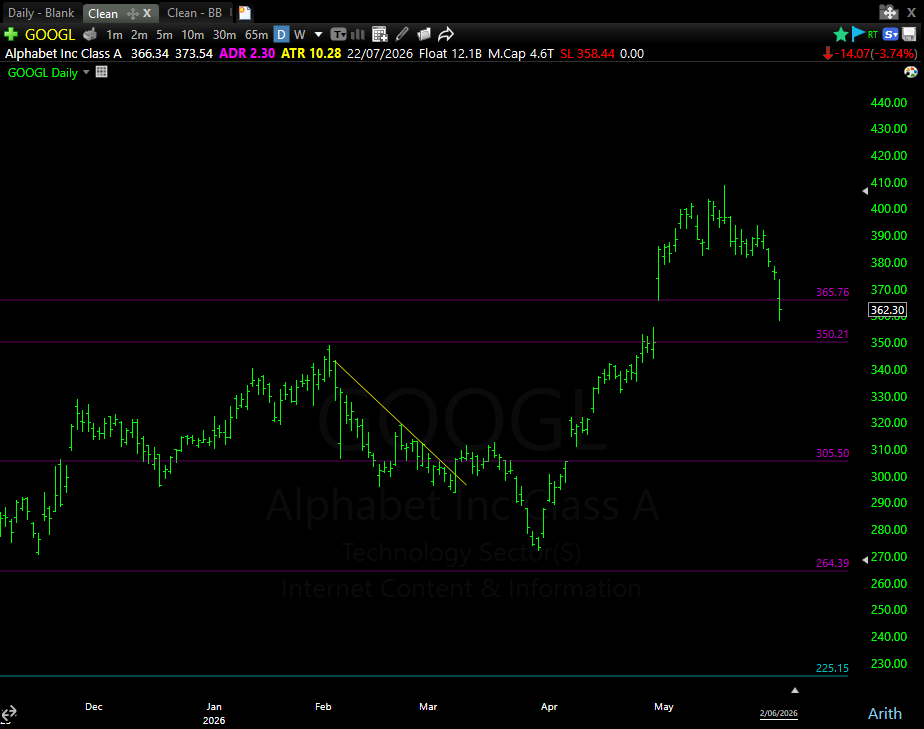
Task: Click the add-indicator table plus icon
Action: (380, 35)
